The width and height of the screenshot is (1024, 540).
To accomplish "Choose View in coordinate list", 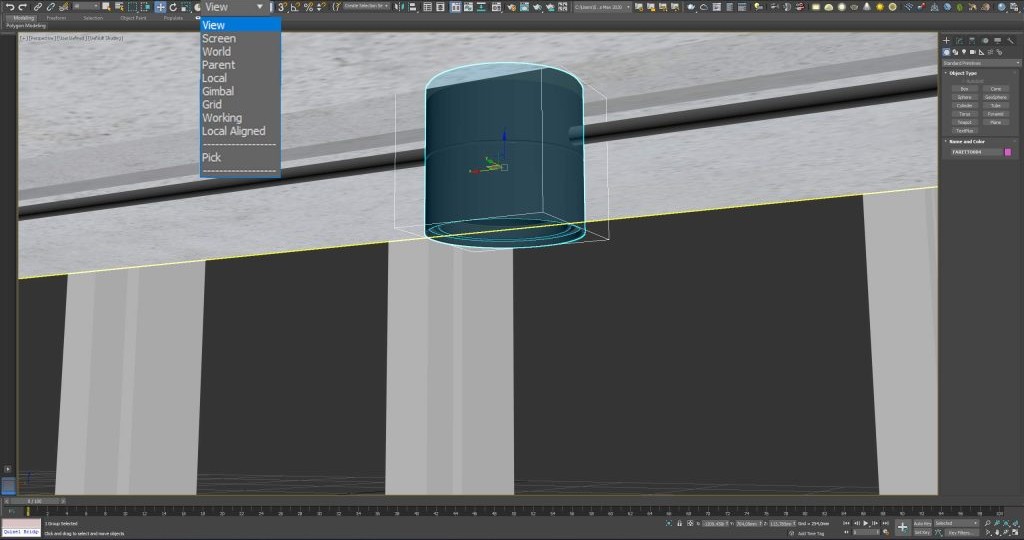I will (x=240, y=25).
